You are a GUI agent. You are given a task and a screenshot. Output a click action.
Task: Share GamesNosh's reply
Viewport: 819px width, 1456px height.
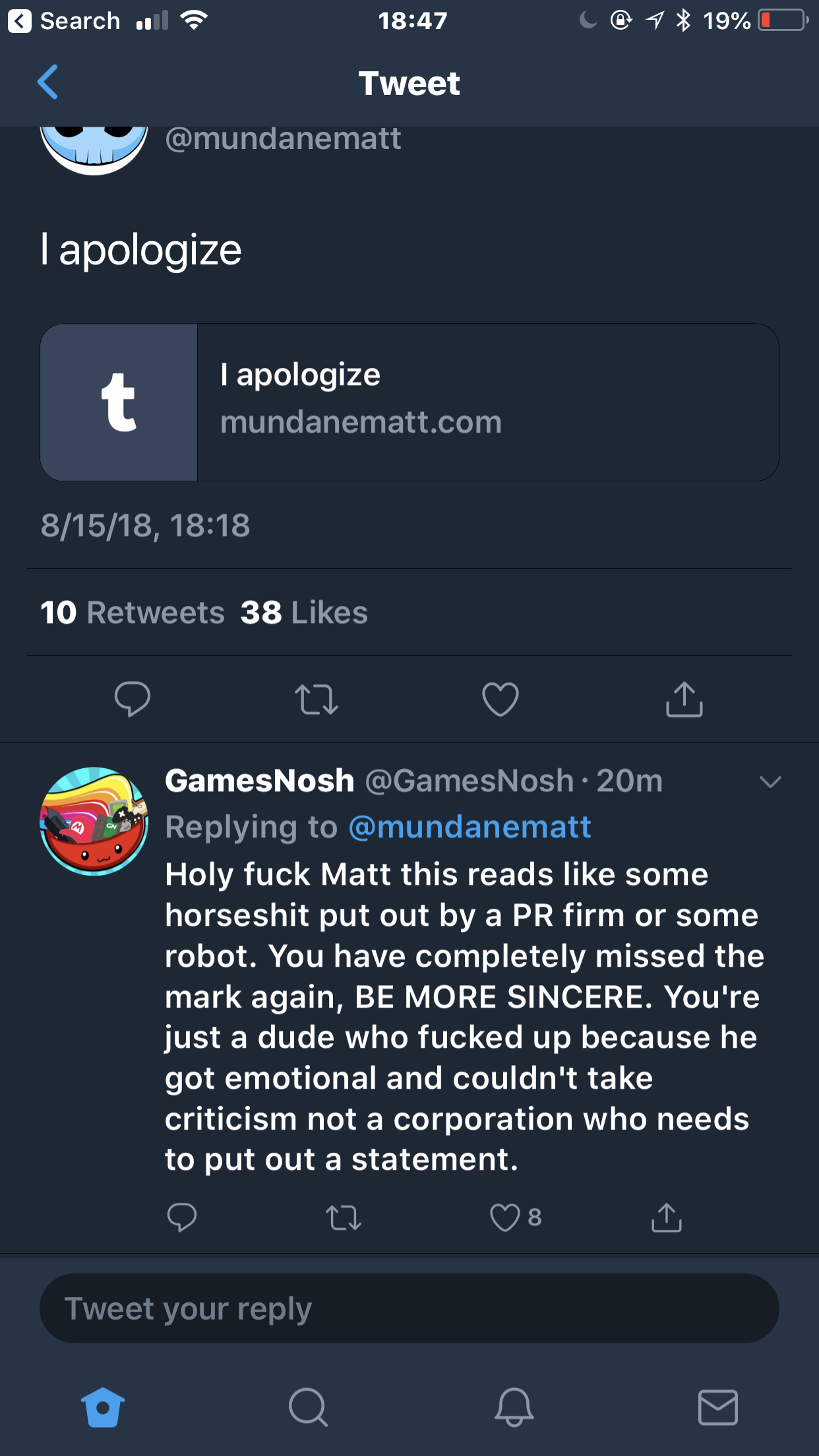667,1217
